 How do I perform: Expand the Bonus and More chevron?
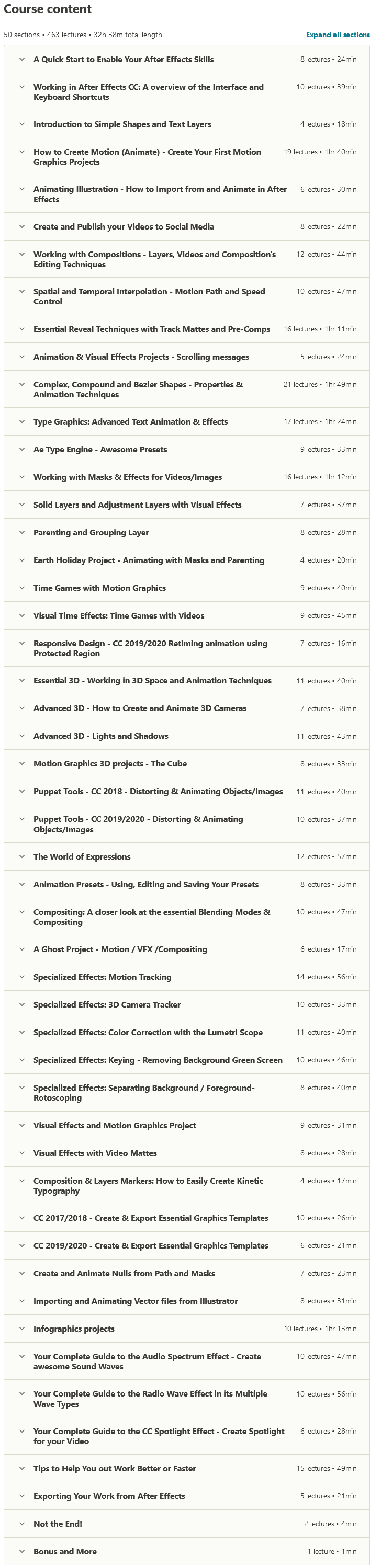(x=22, y=1551)
